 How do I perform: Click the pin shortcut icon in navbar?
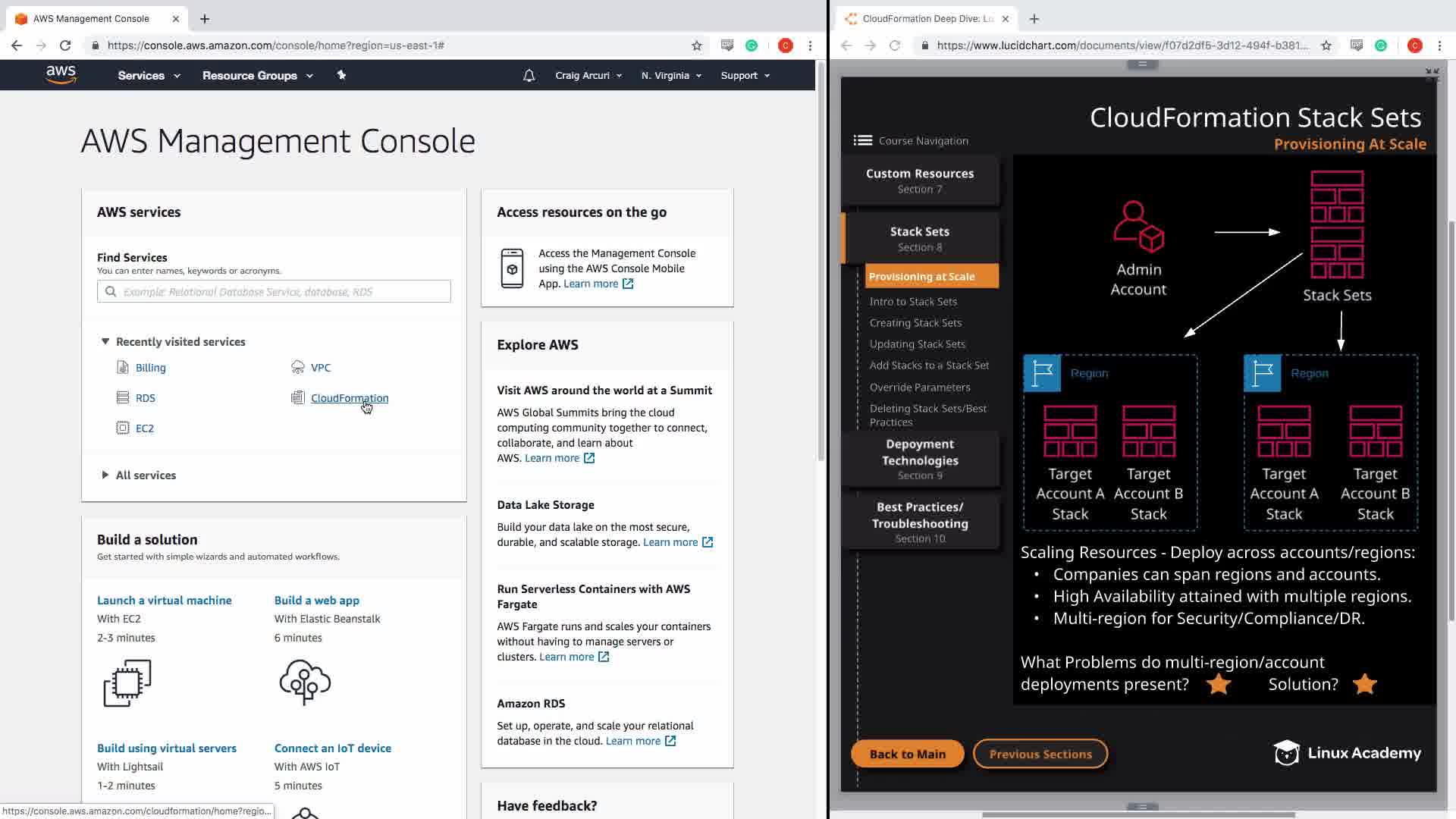tap(341, 75)
